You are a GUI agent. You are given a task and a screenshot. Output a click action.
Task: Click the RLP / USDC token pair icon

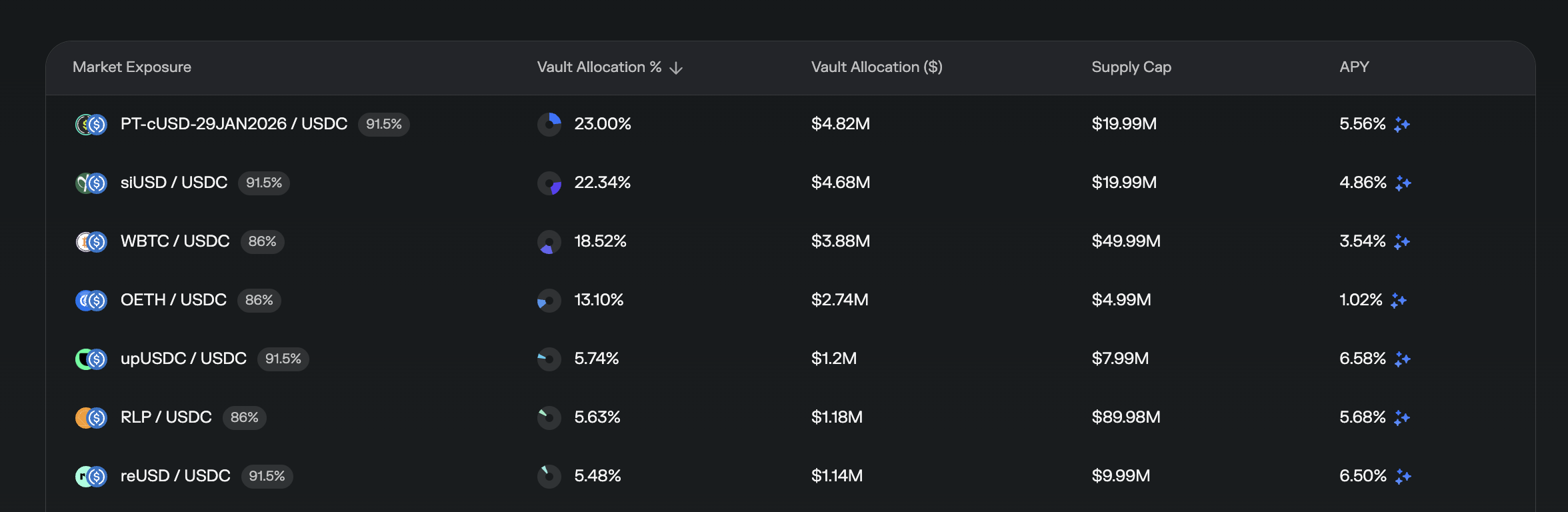(91, 418)
